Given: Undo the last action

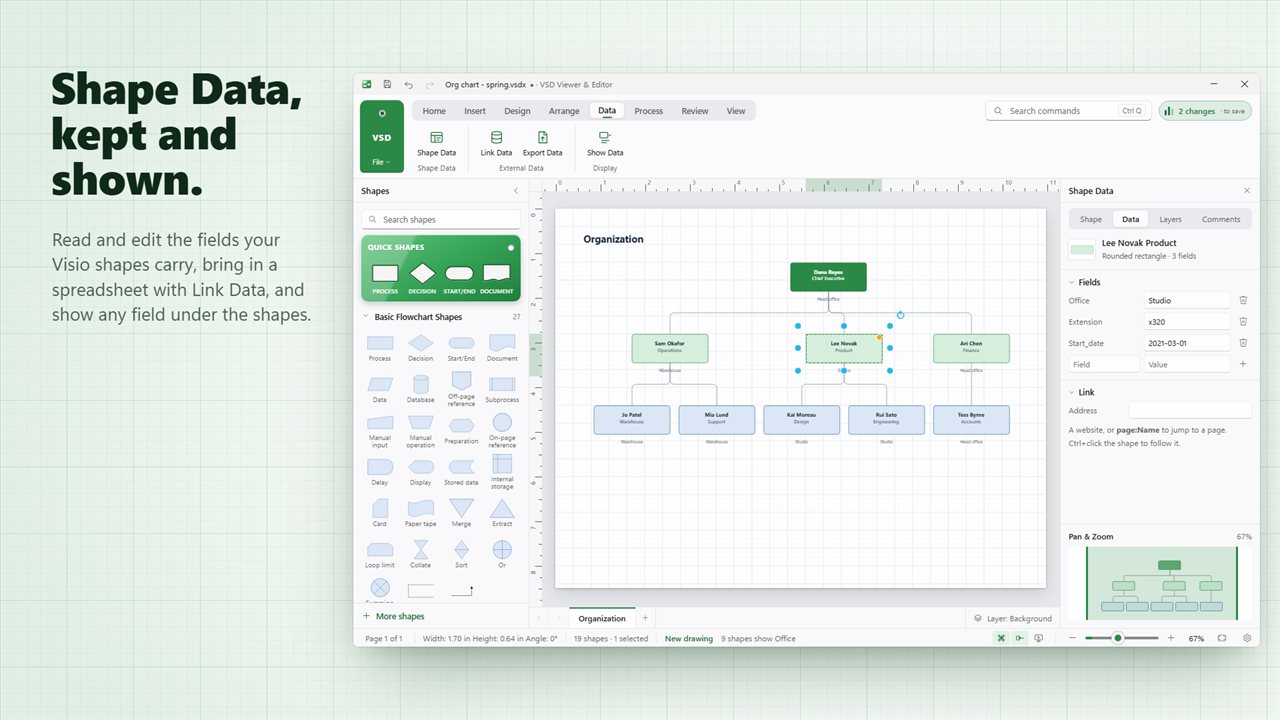Looking at the screenshot, I should click(408, 85).
